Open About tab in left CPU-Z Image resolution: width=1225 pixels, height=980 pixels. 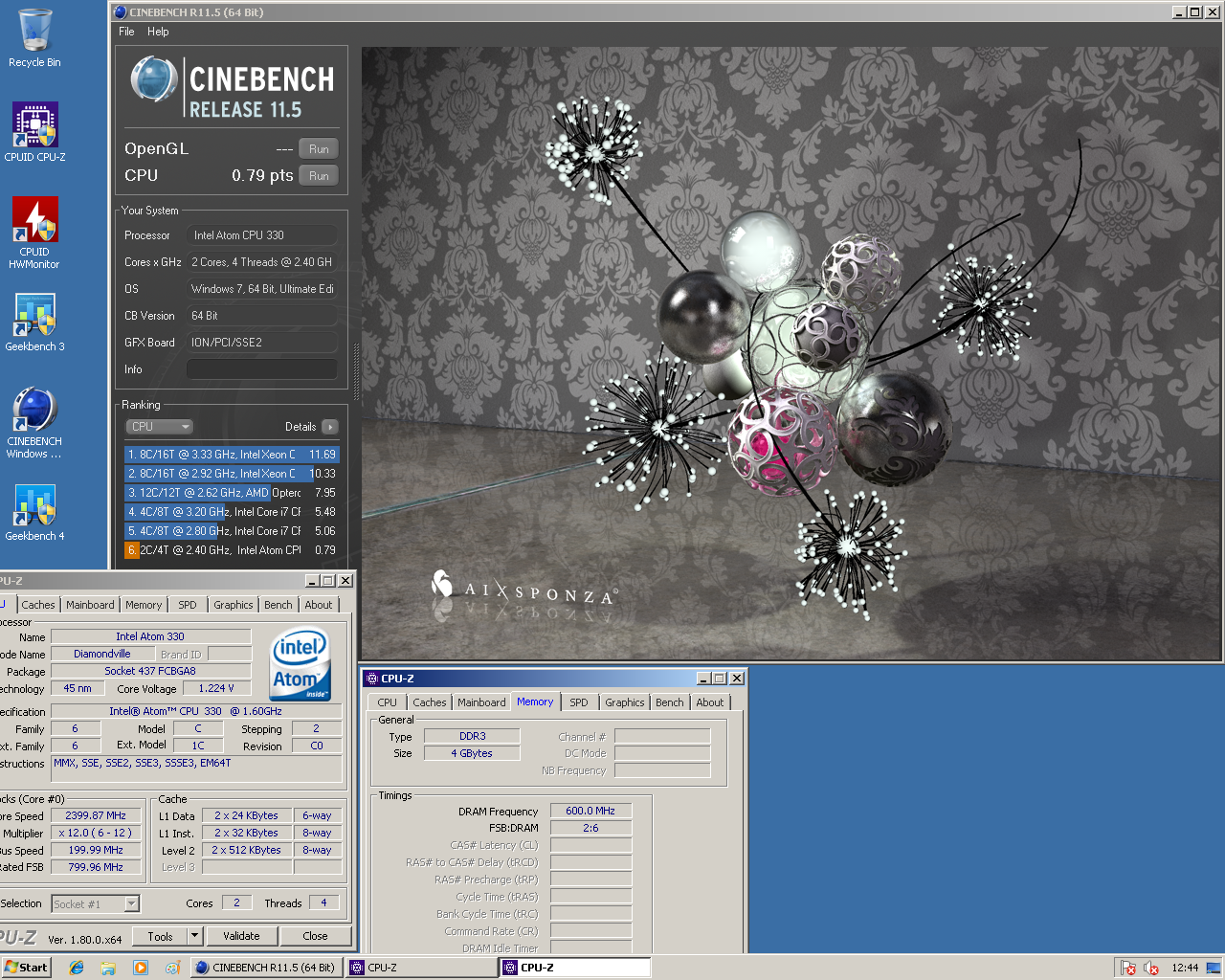point(319,605)
